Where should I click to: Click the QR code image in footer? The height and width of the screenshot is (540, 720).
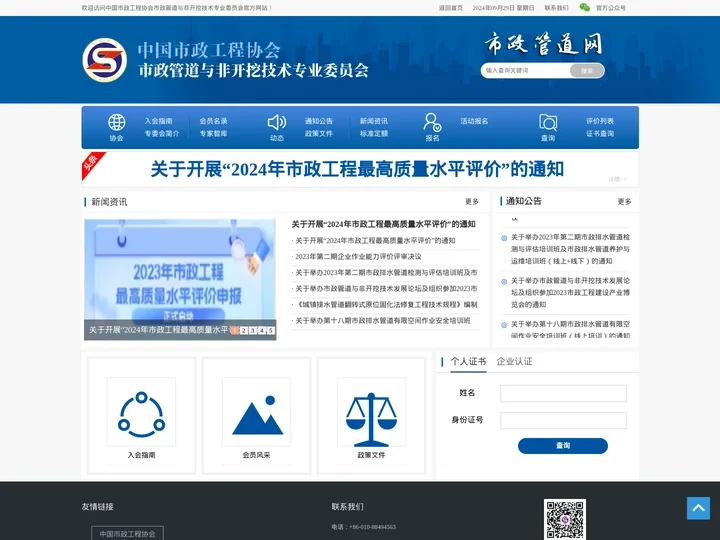[565, 519]
